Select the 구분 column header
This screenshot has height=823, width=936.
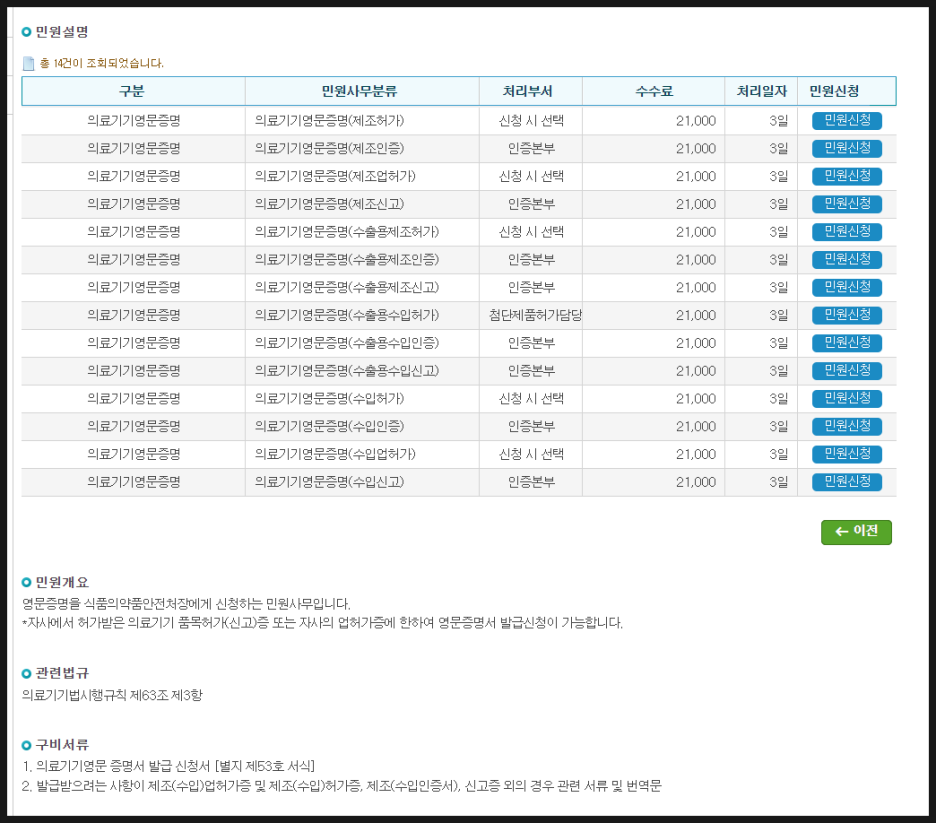coord(133,91)
